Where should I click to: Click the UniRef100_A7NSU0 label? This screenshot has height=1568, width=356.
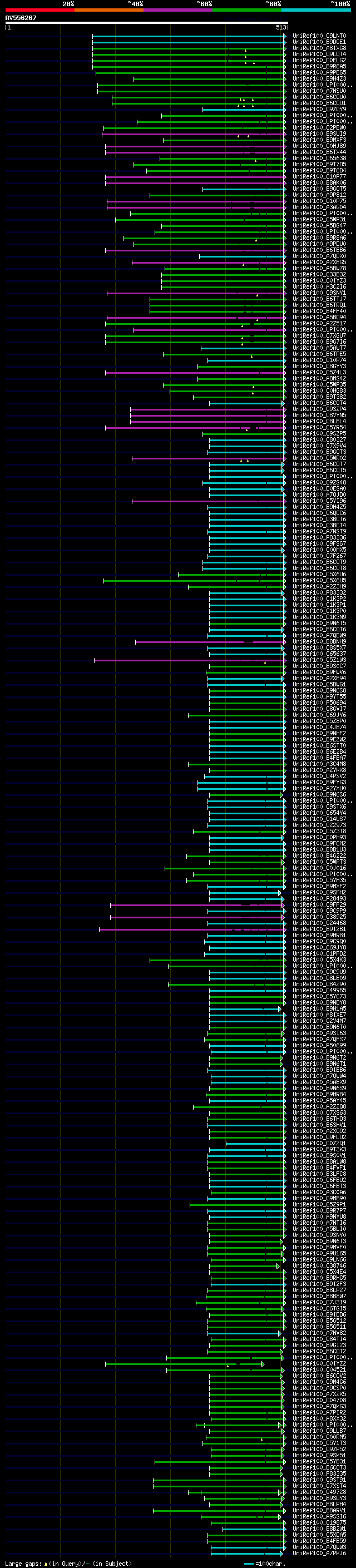[x=319, y=91]
